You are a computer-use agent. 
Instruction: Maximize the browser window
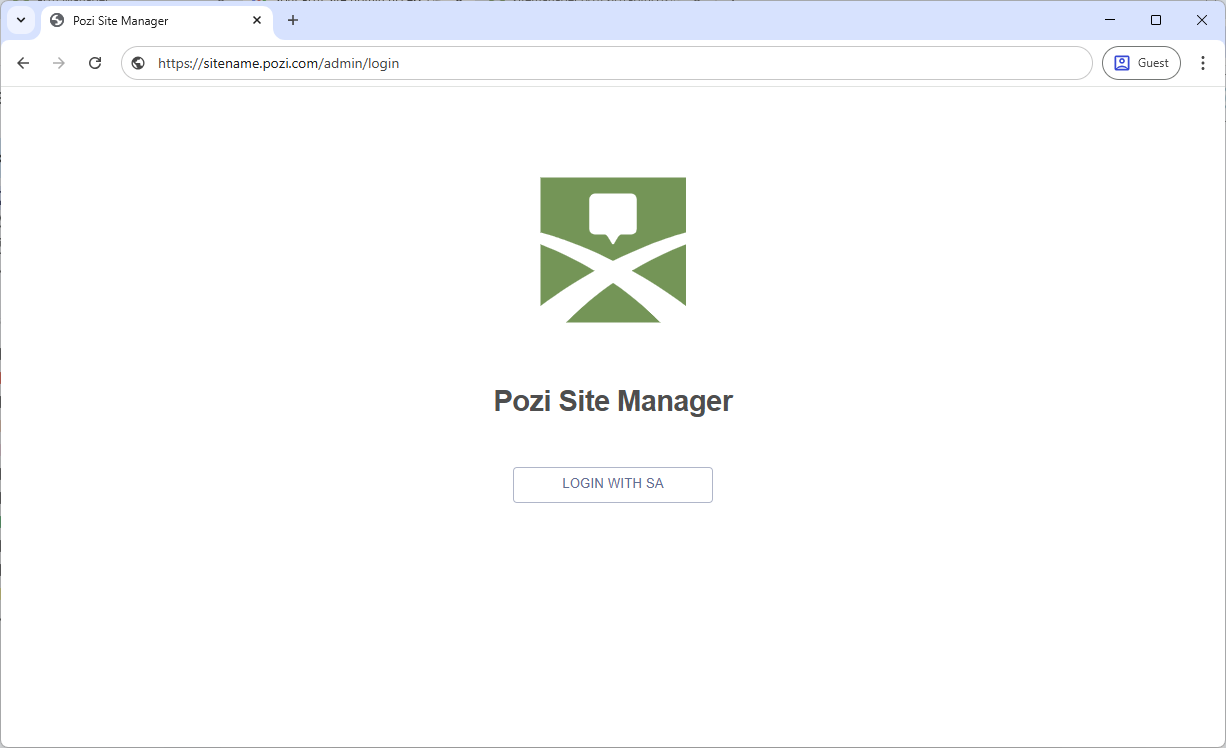pyautogui.click(x=1156, y=20)
